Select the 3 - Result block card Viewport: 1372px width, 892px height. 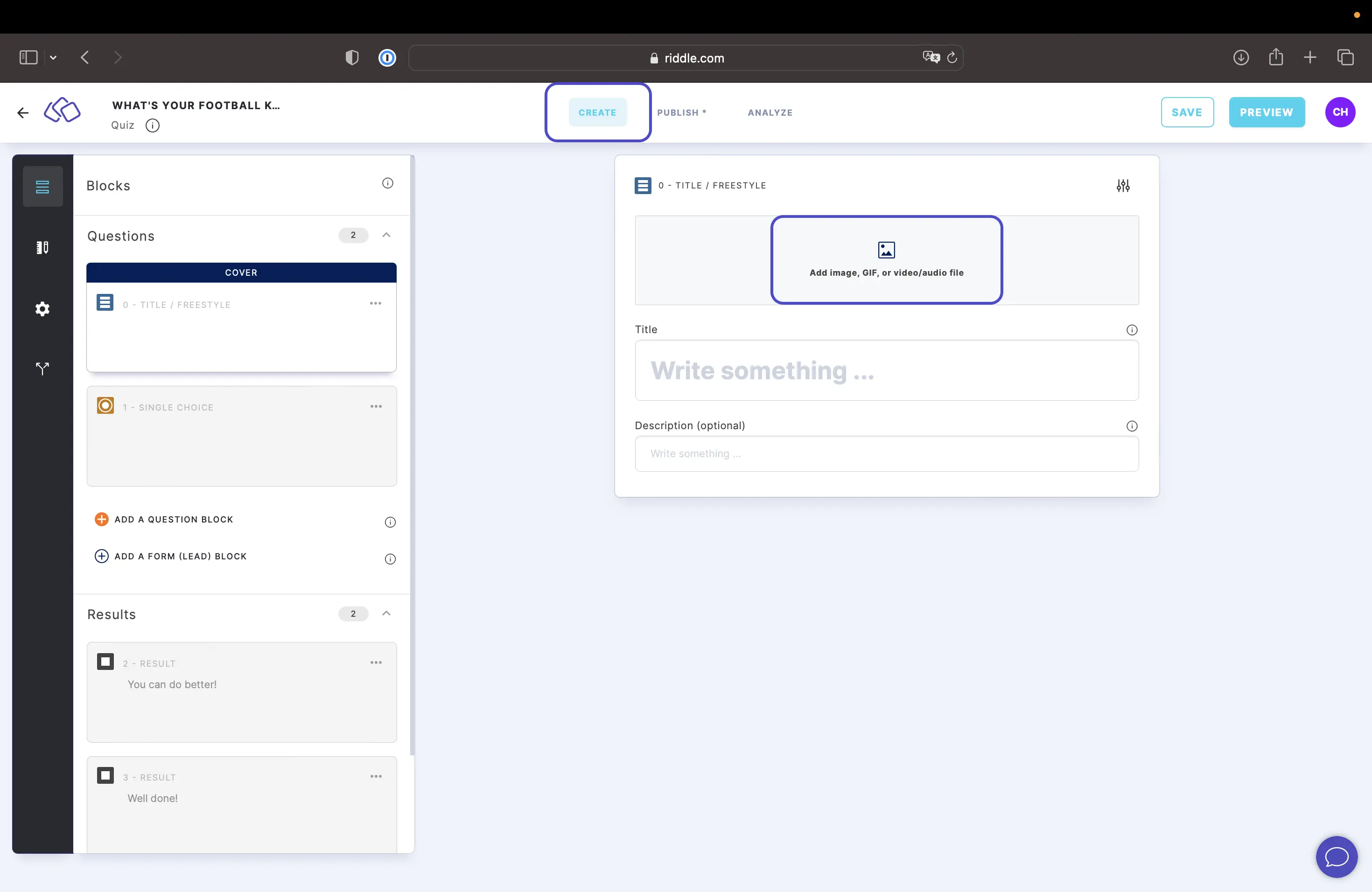click(241, 805)
